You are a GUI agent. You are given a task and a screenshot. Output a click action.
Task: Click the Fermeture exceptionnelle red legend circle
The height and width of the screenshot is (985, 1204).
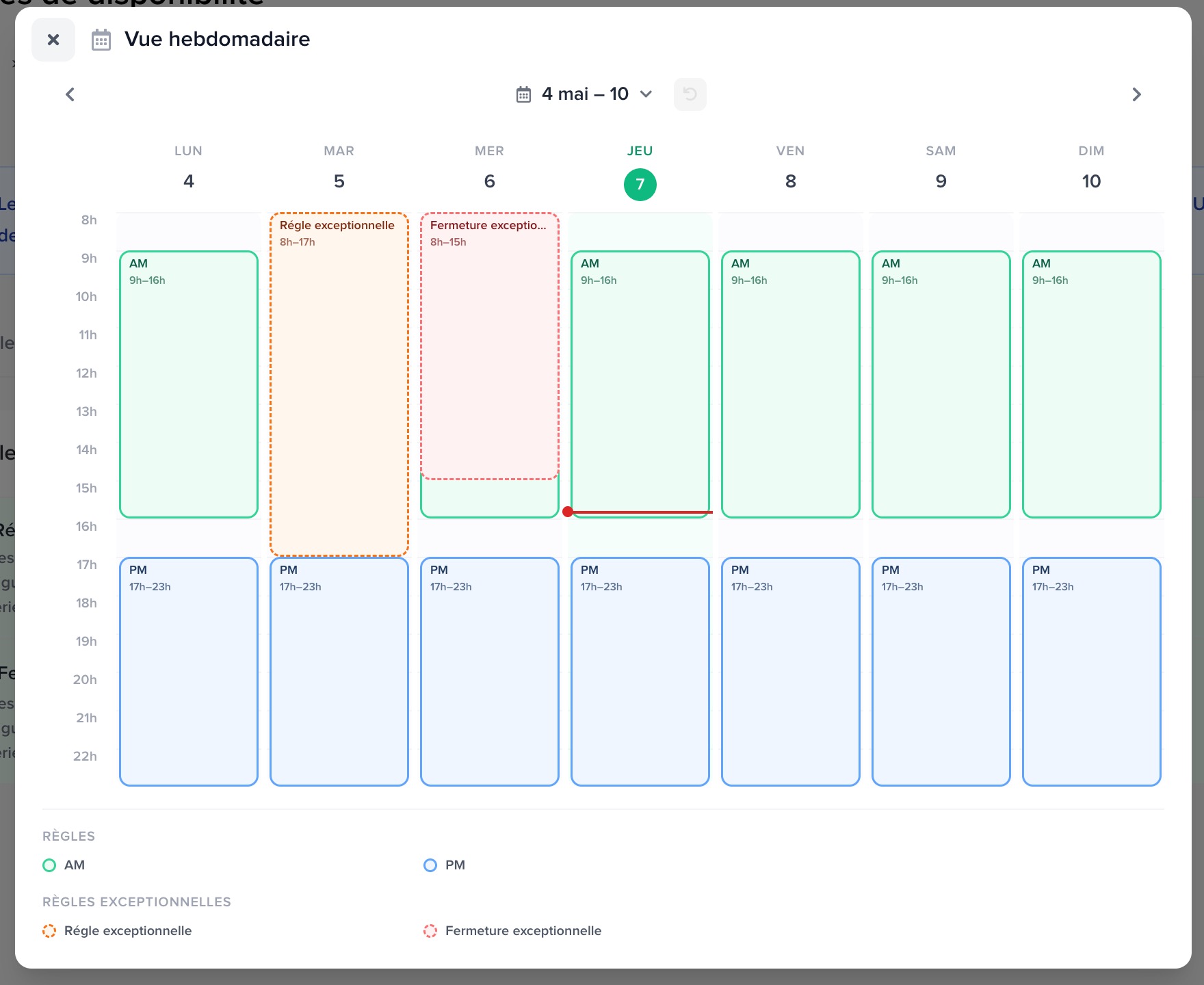click(430, 931)
